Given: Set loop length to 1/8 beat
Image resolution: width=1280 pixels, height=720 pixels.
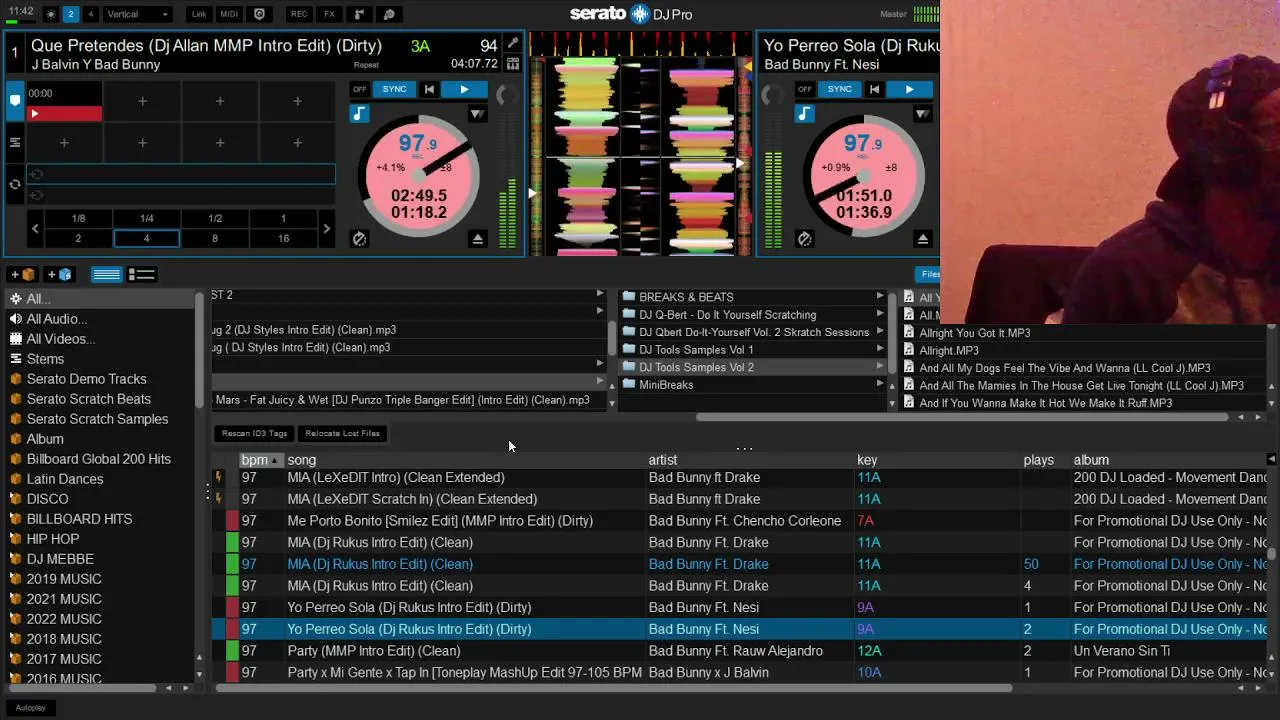Looking at the screenshot, I should tap(78, 218).
